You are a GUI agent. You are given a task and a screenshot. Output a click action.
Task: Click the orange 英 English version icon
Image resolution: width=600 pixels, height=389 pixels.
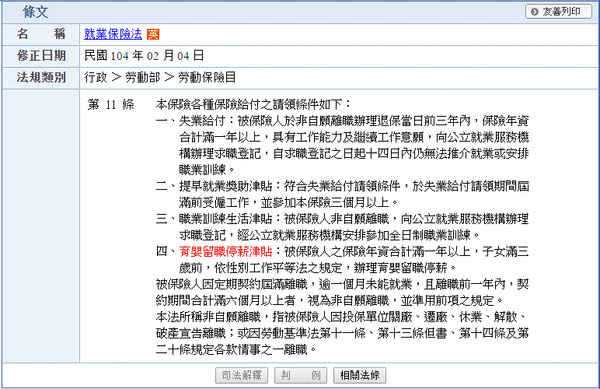(x=153, y=34)
